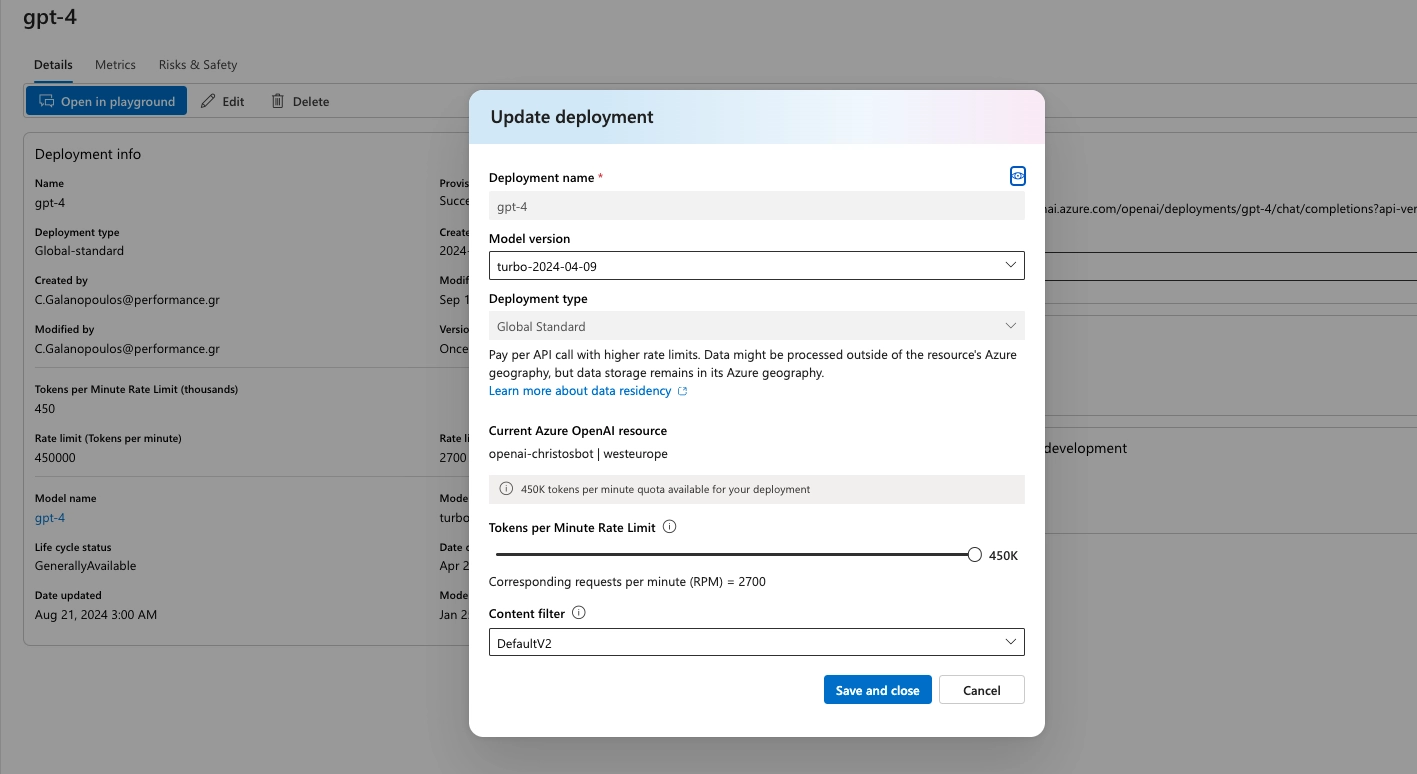
Task: Open the gpt-4 model name link
Action: point(50,518)
